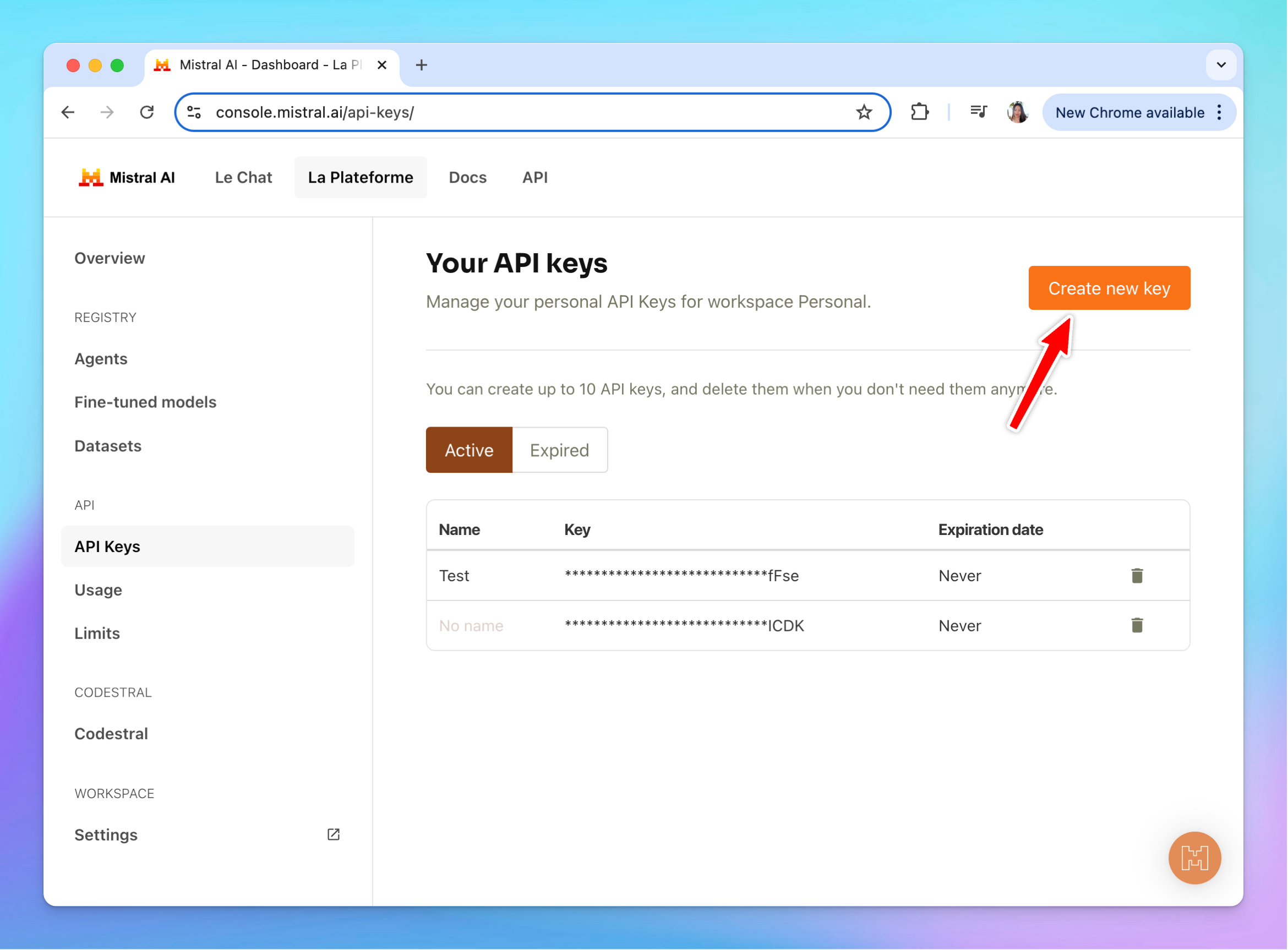The image size is (1288, 950).
Task: Bookmark this page with the star icon
Action: tap(863, 112)
